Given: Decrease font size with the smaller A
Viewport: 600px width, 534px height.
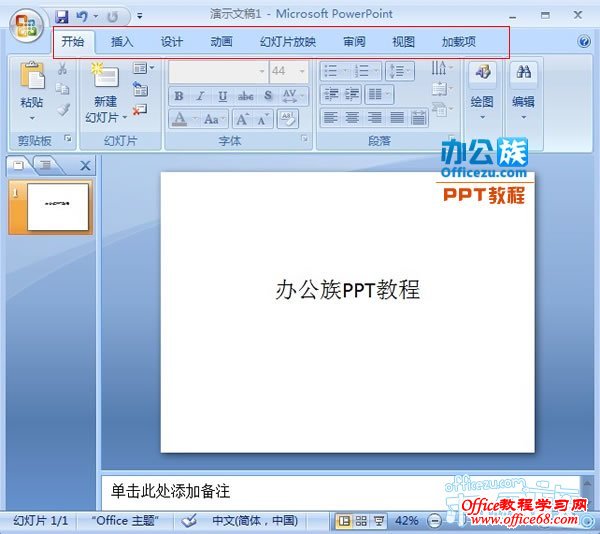Looking at the screenshot, I should point(263,119).
